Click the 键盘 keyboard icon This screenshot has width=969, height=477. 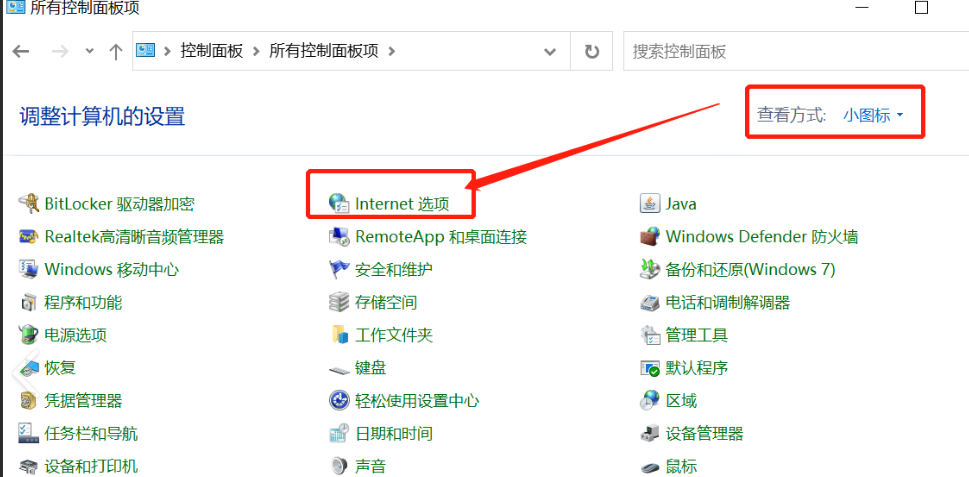[x=339, y=369]
